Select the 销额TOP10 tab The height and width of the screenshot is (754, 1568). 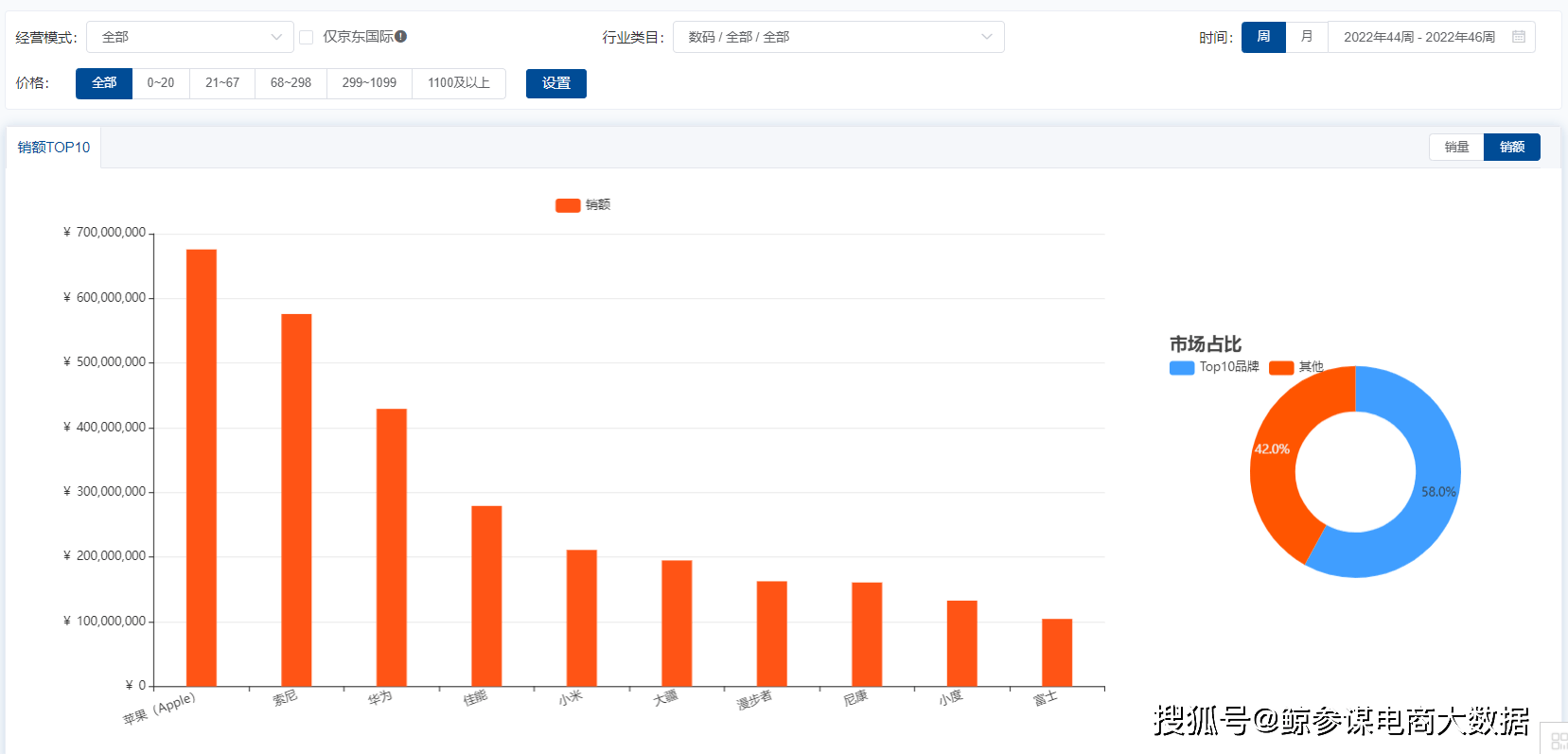[x=54, y=148]
